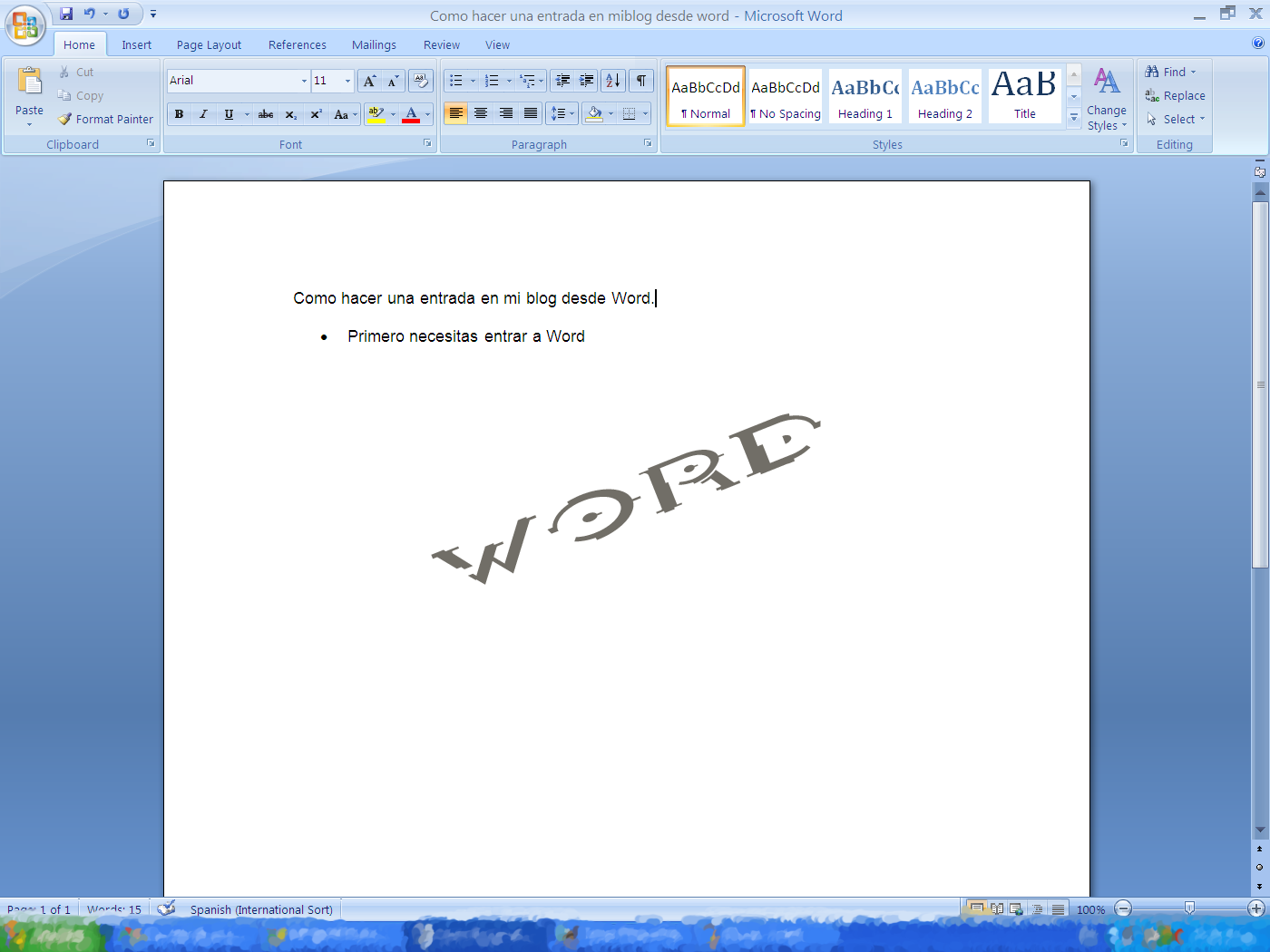
Task: Open the View tab
Action: click(497, 44)
